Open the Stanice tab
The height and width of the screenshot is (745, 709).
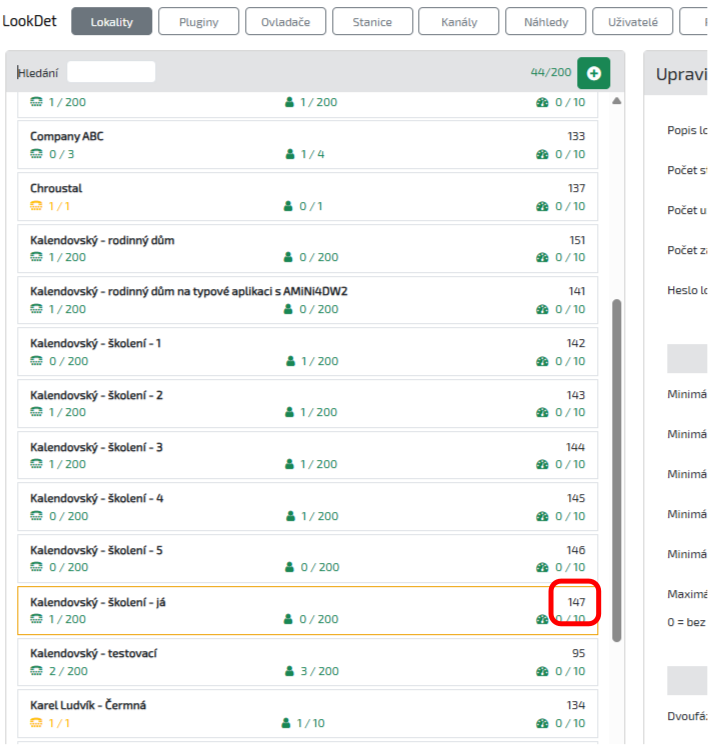tap(372, 22)
